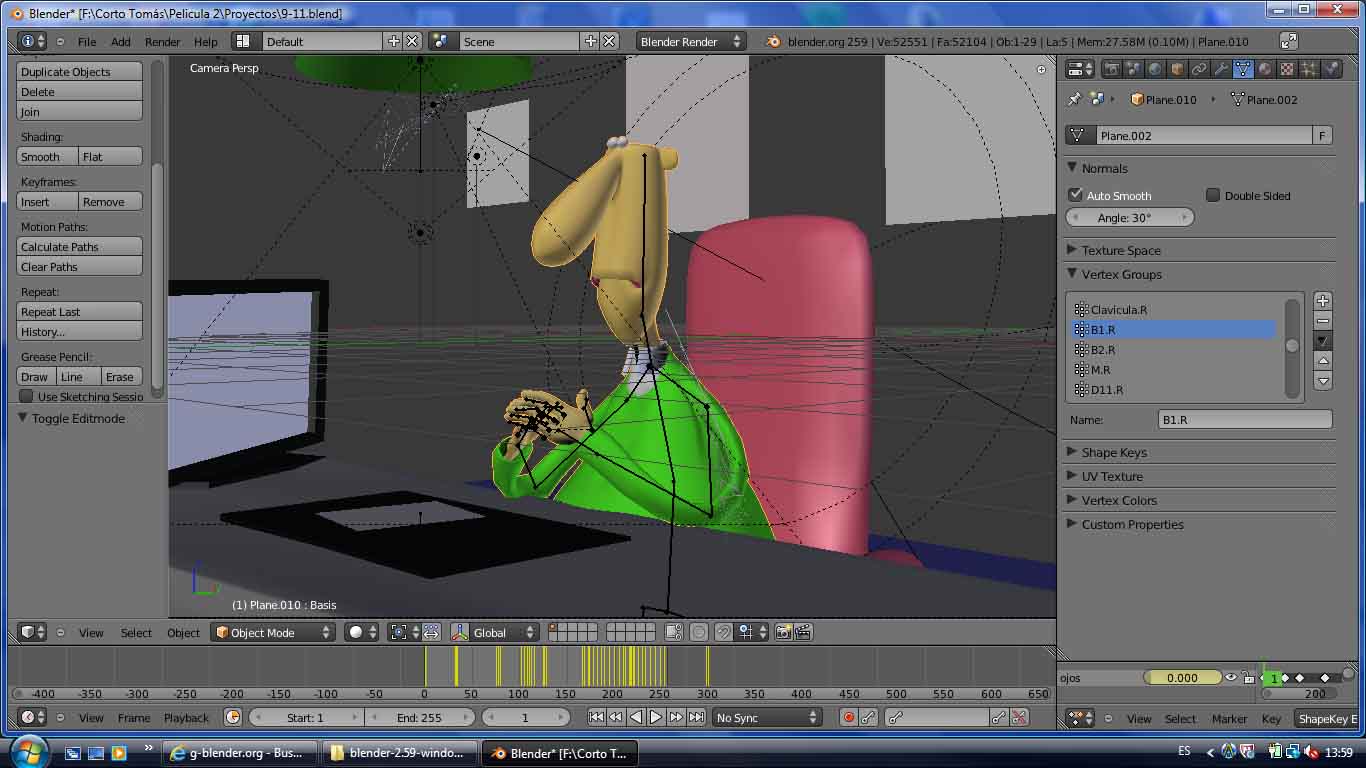The width and height of the screenshot is (1366, 768).
Task: Toggle the ojos channel eye visibility
Action: coord(1231,677)
